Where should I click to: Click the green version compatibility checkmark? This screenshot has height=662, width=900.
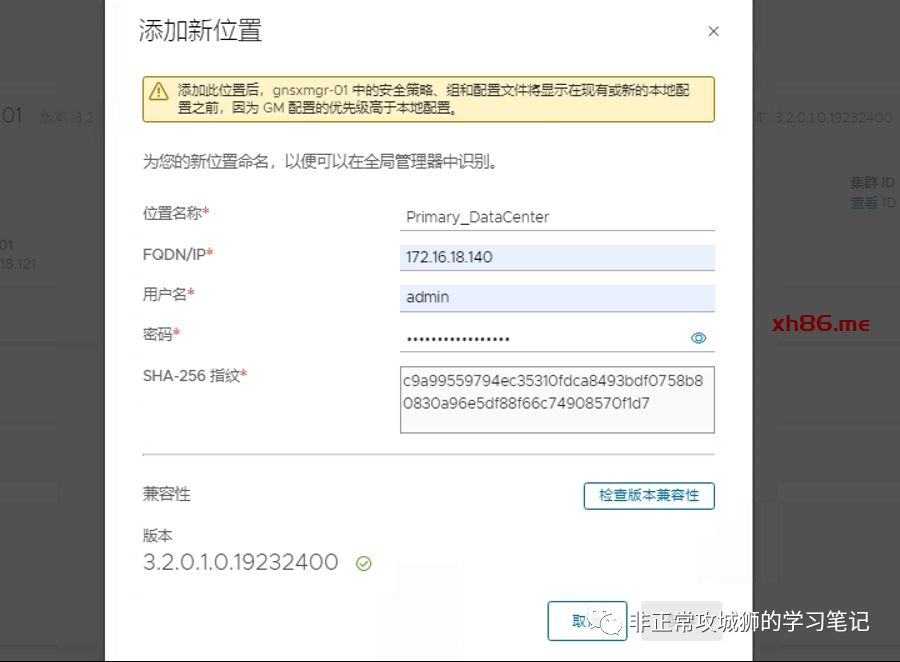[364, 564]
